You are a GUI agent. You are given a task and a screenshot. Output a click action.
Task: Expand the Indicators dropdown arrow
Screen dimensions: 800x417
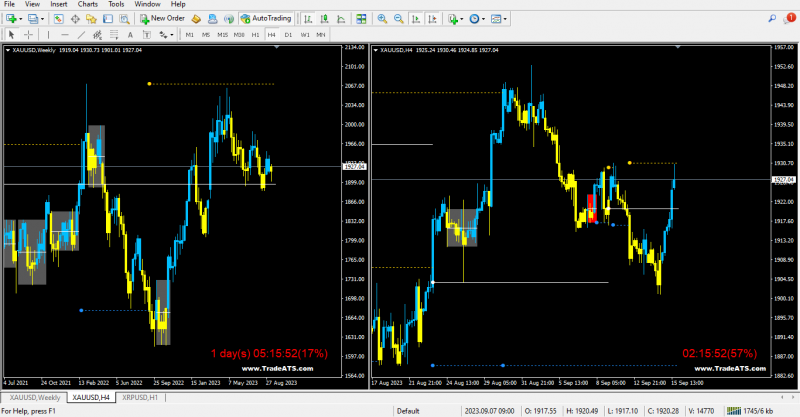[462, 19]
